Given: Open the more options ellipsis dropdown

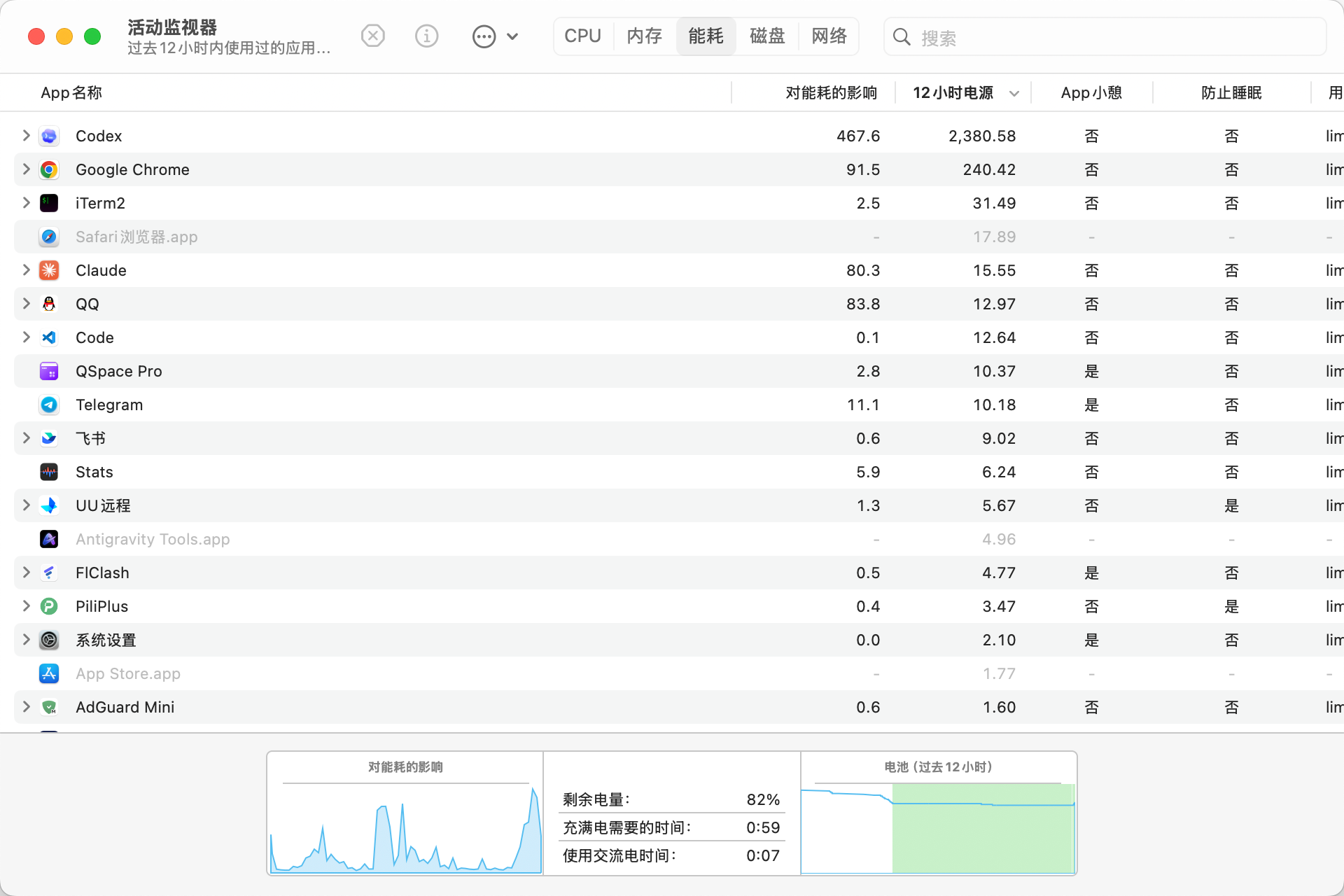Looking at the screenshot, I should 496,36.
